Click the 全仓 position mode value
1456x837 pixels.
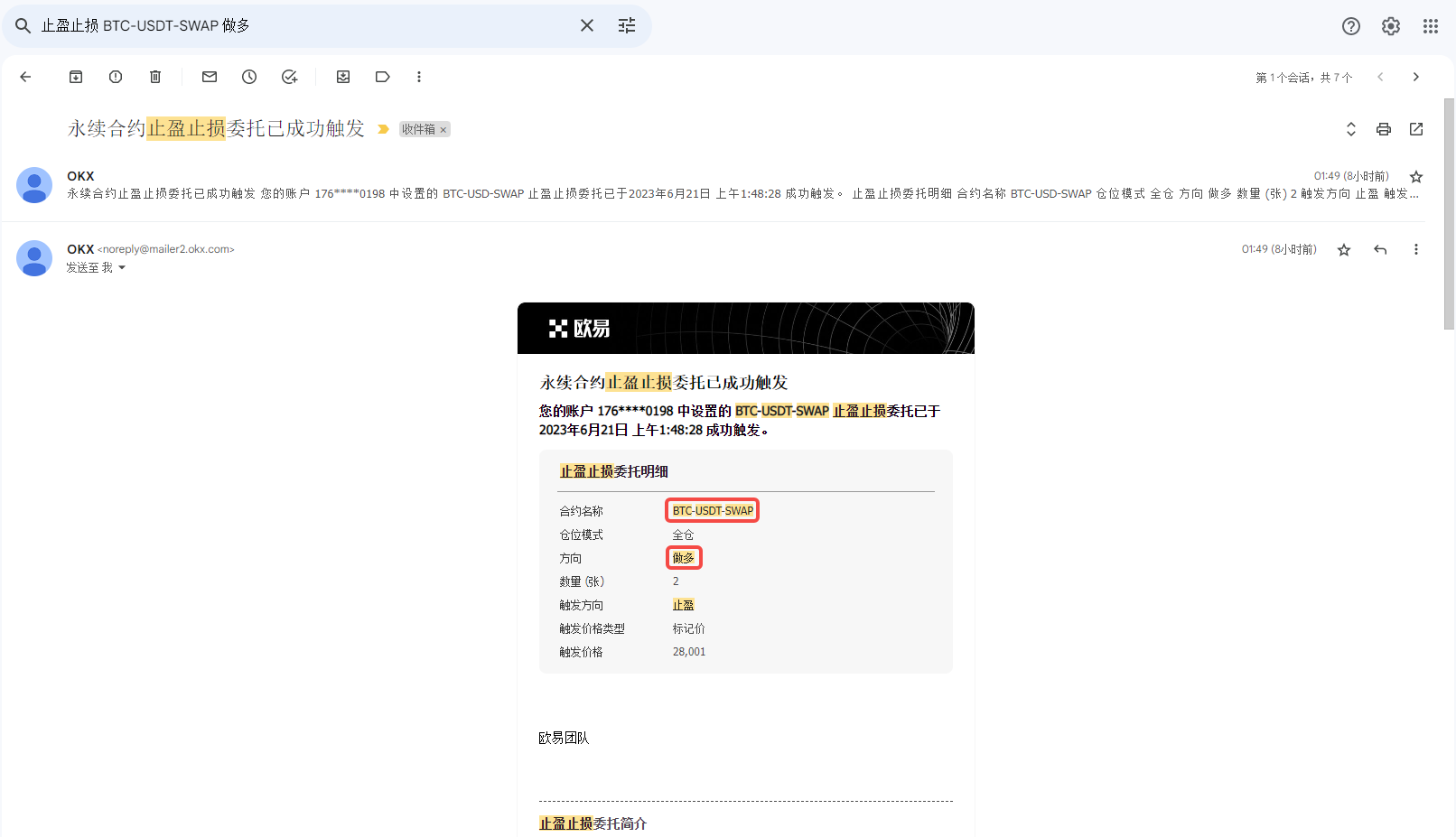tap(683, 535)
